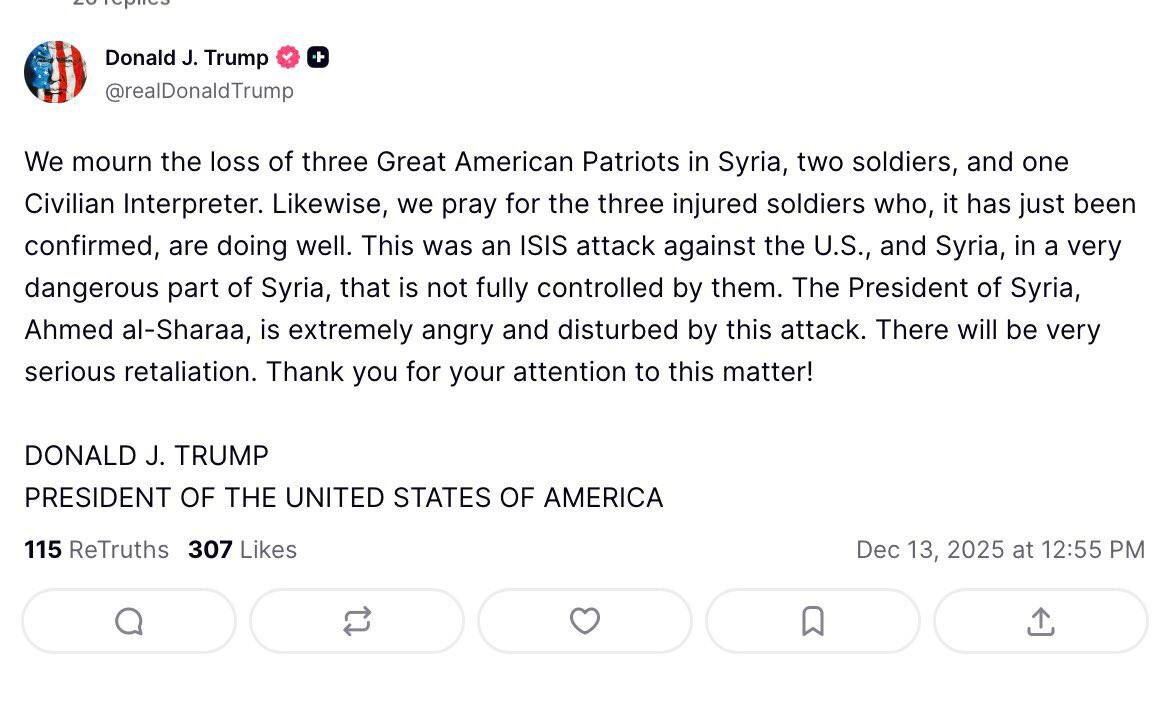Bookmark this Truth post
This screenshot has height=719, width=1170.
813,621
